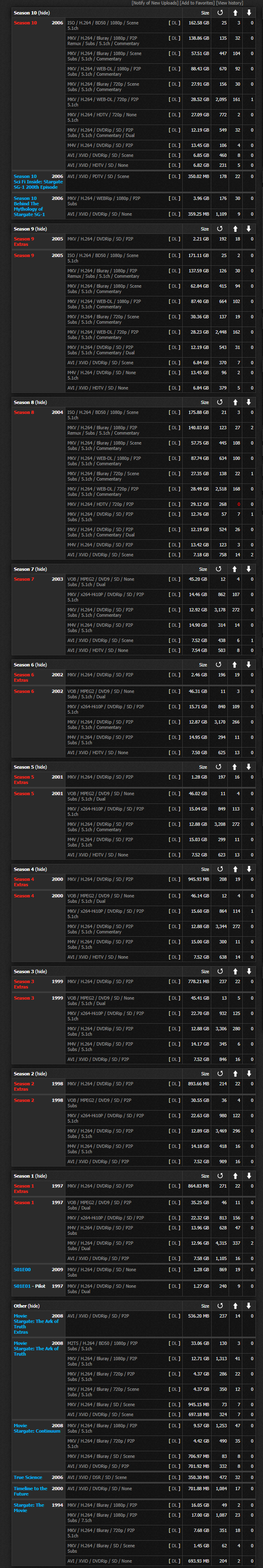Download the 171.11 GB Season 9 ISO torrent
Image resolution: width=263 pixels, height=1568 pixels.
click(x=174, y=256)
